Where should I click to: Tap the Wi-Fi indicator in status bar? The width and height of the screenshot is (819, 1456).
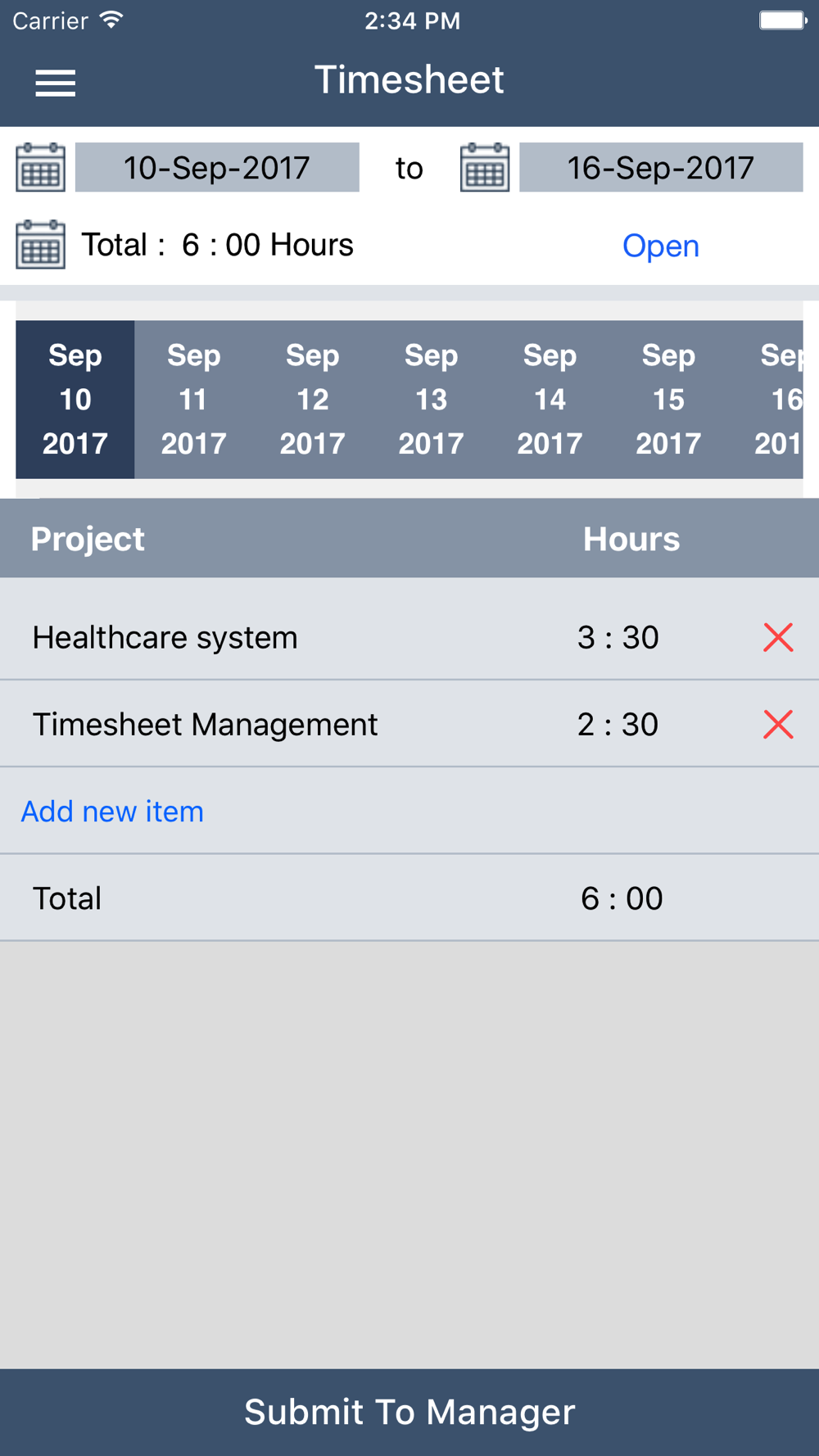point(111,20)
